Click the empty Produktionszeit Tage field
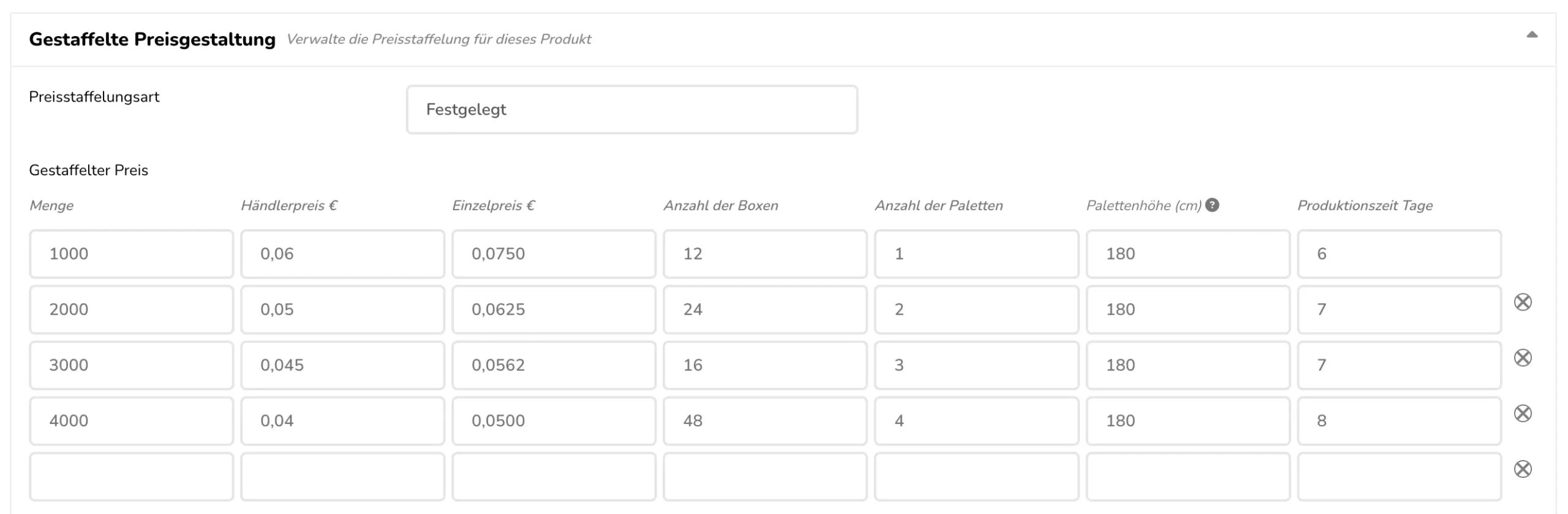The width and height of the screenshot is (1568, 514). (x=1399, y=477)
